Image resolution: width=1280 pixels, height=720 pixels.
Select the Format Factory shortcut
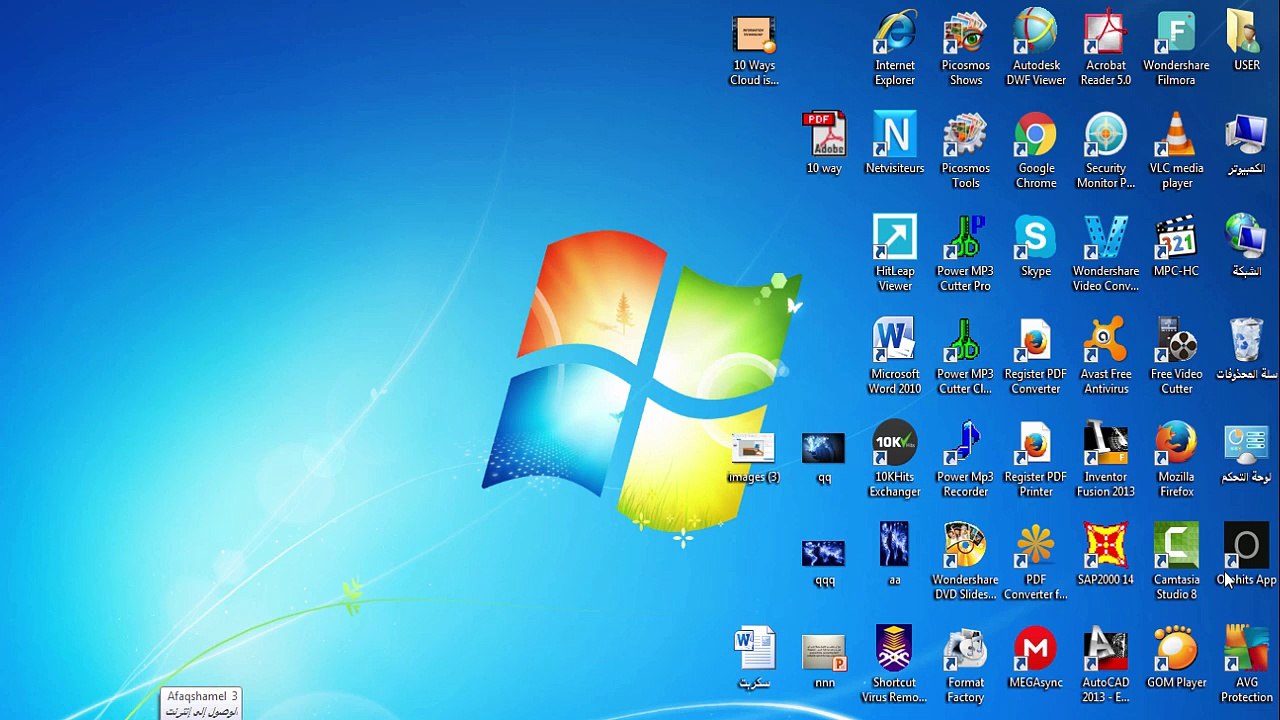(x=966, y=665)
